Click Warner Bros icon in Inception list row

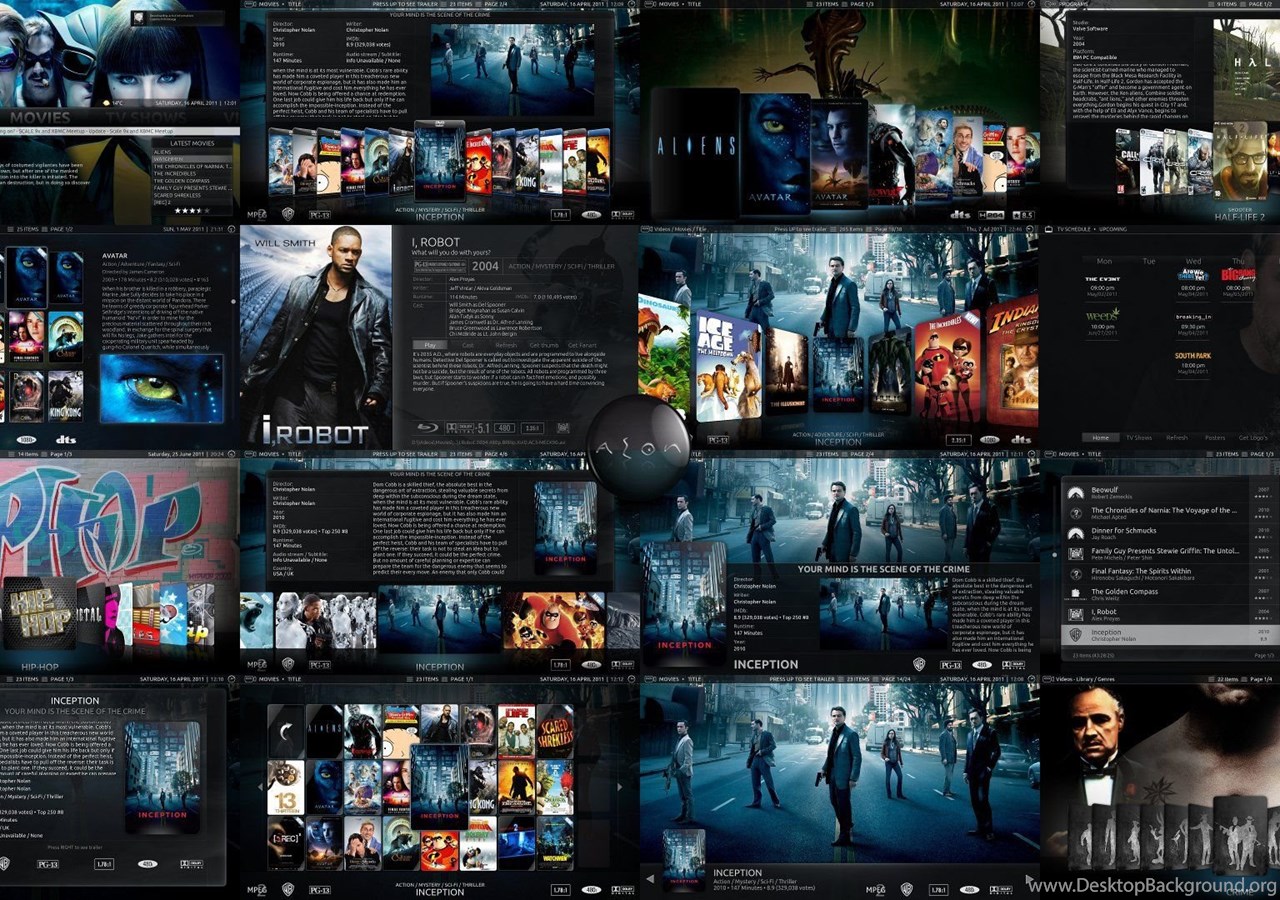click(x=1075, y=635)
